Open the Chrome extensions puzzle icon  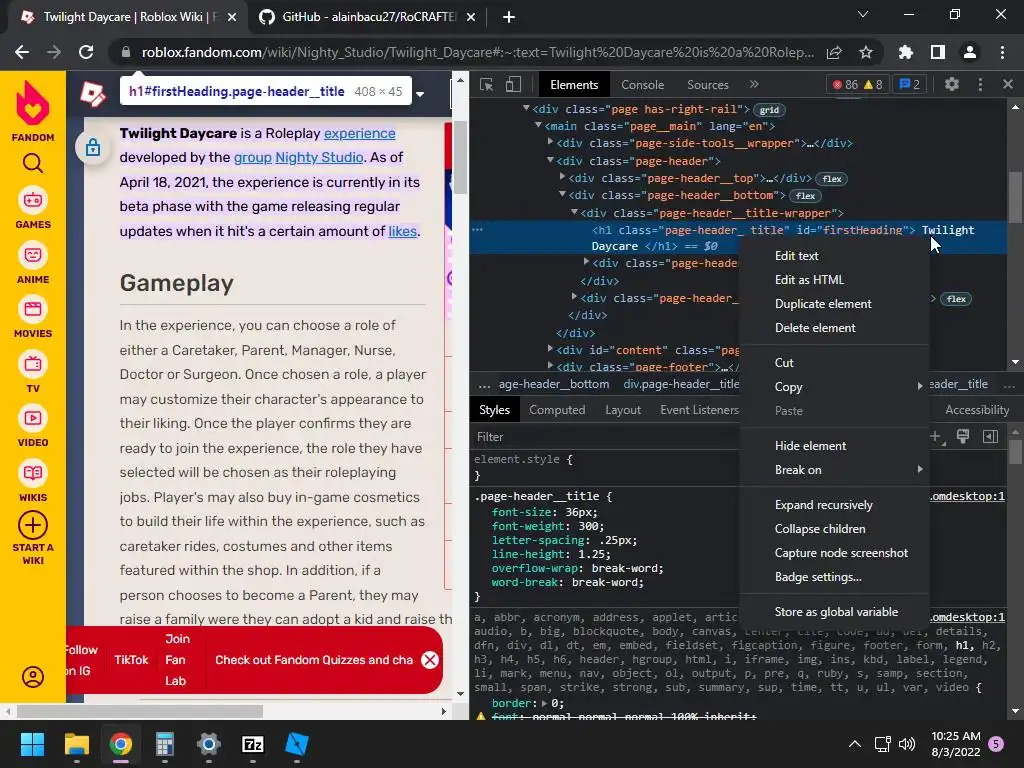click(x=906, y=52)
